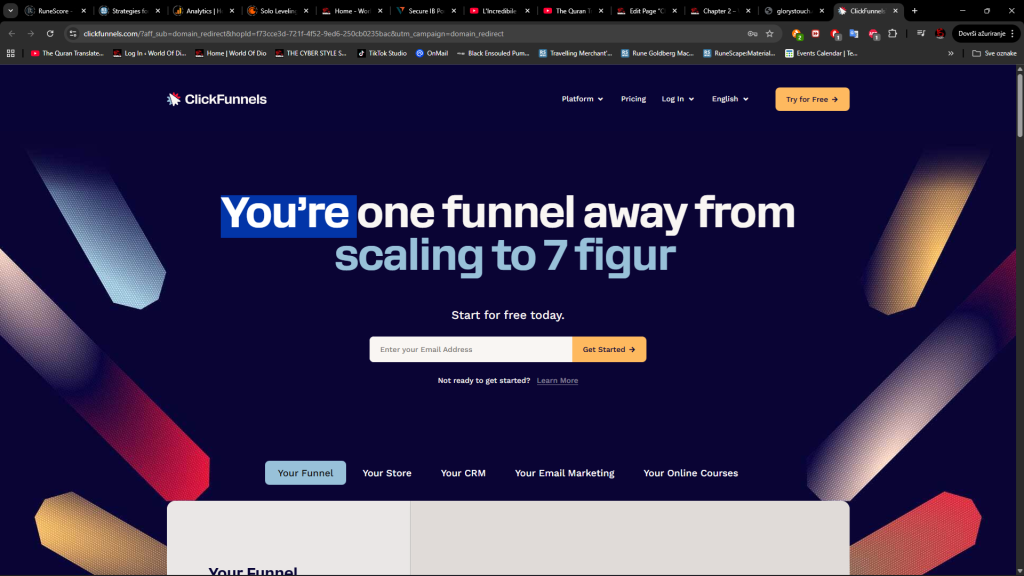The image size is (1024, 576).
Task: Expand the Platform dropdown menu
Action: (x=582, y=99)
